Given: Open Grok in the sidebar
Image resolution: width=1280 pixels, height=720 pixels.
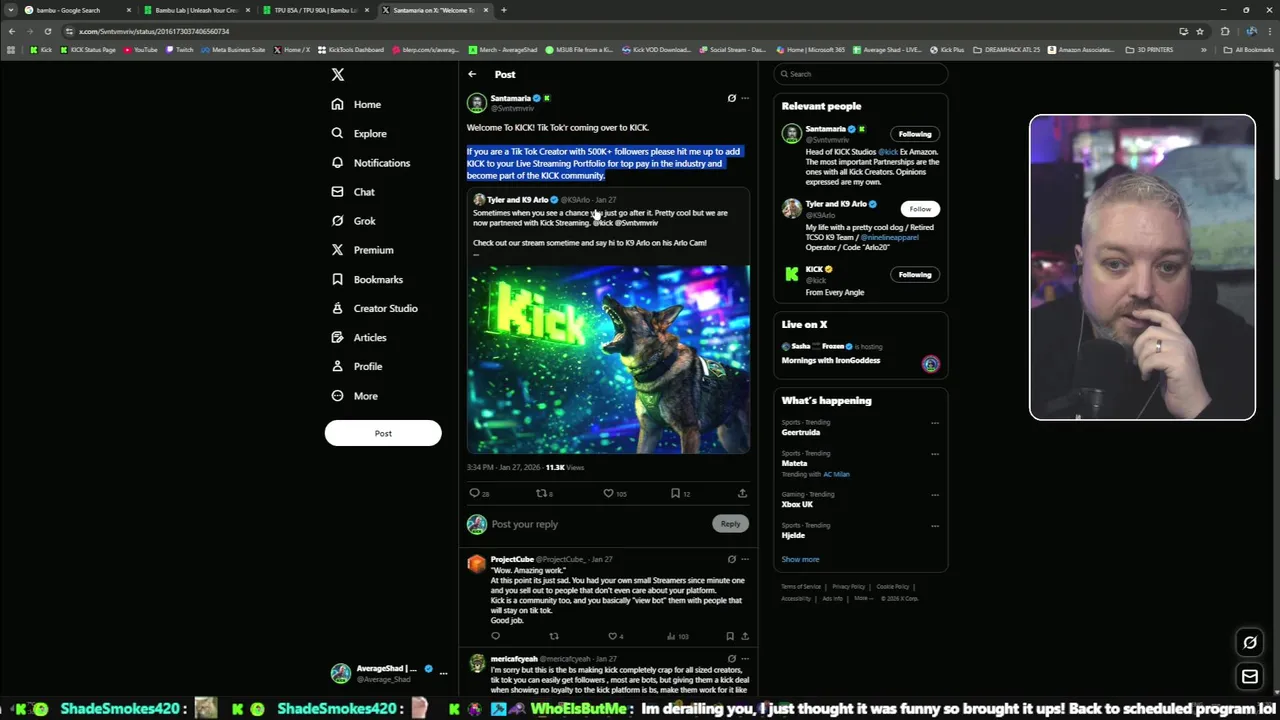Looking at the screenshot, I should pyautogui.click(x=353, y=221).
